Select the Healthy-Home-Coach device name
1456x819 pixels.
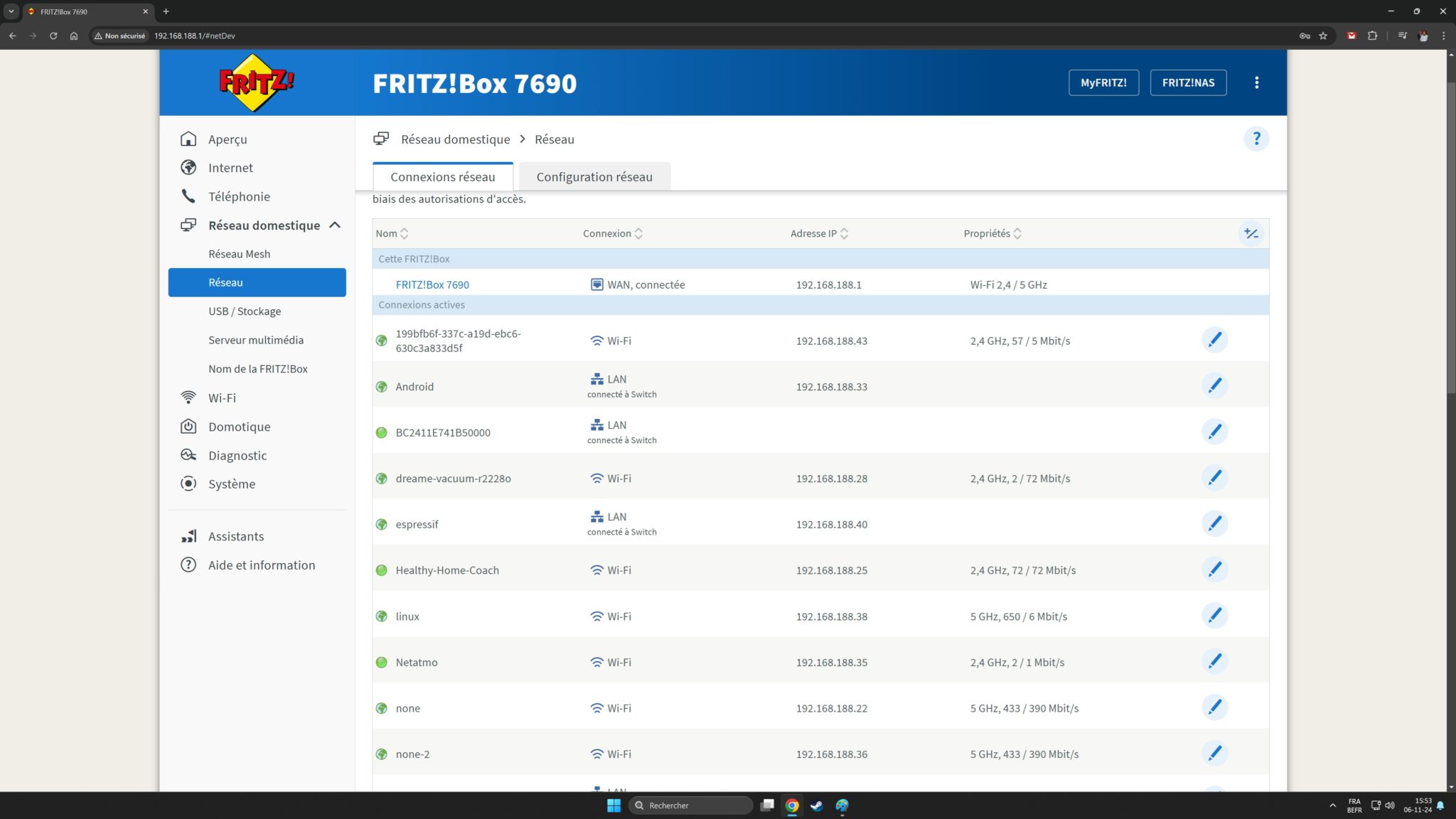click(x=447, y=570)
